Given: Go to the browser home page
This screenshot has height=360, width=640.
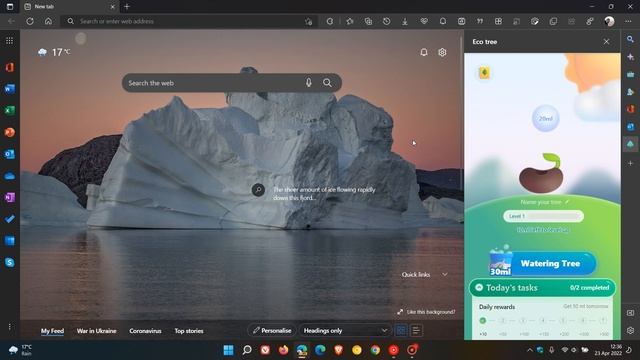Looking at the screenshot, I should [x=48, y=21].
